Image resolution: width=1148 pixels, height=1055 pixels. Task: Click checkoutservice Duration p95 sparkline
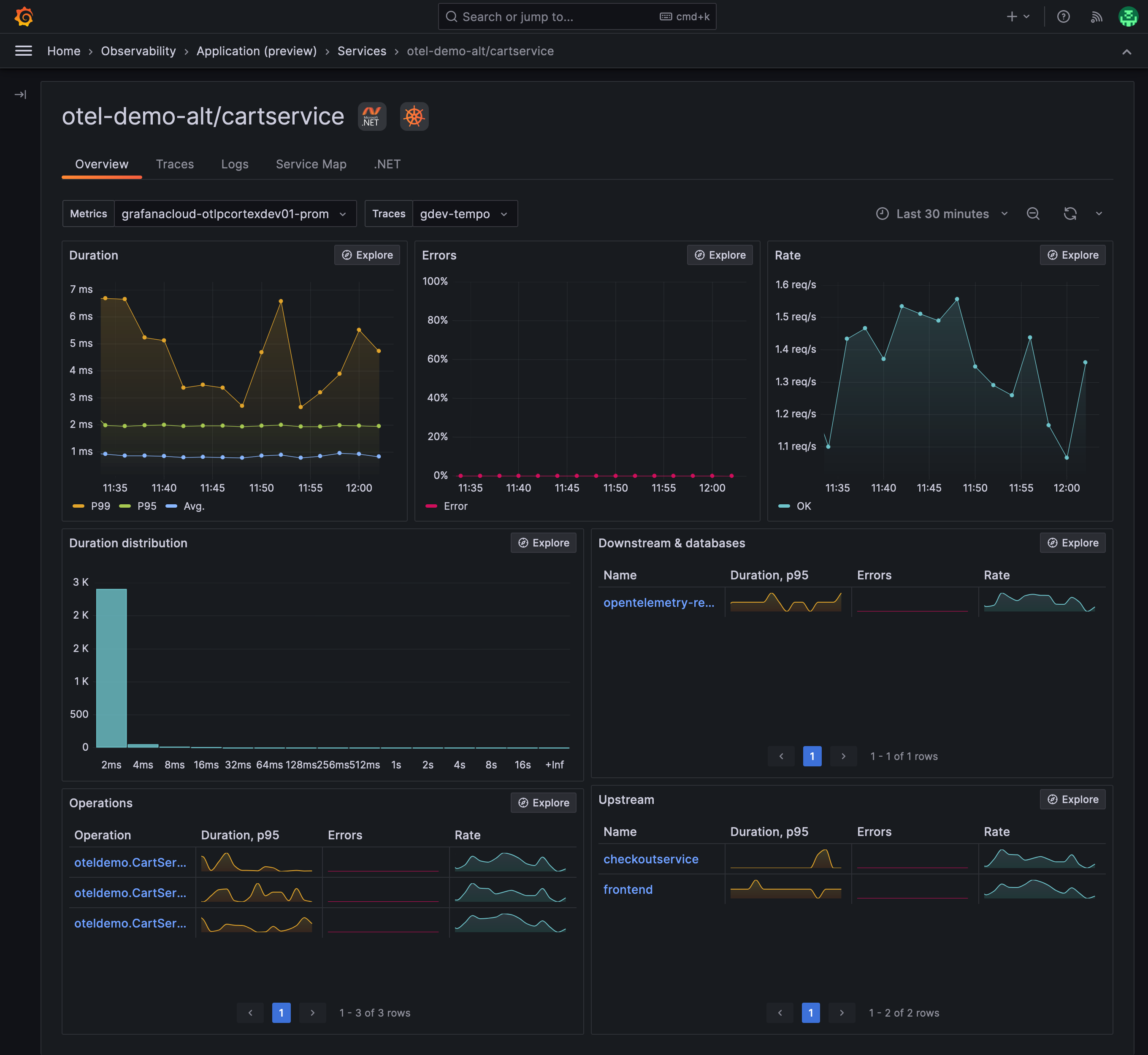tap(785, 859)
